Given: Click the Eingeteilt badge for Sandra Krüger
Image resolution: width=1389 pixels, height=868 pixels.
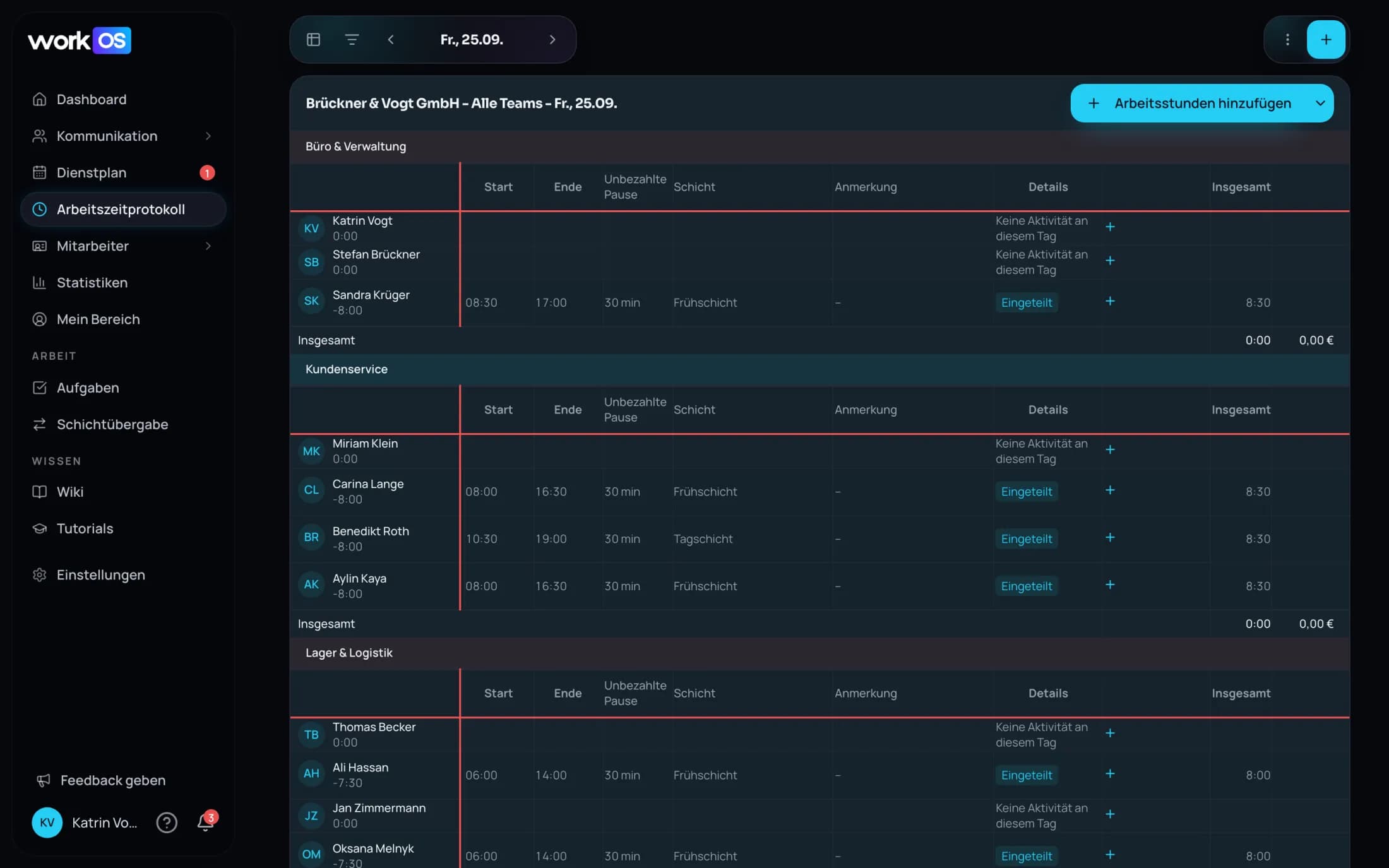Looking at the screenshot, I should pyautogui.click(x=1027, y=302).
